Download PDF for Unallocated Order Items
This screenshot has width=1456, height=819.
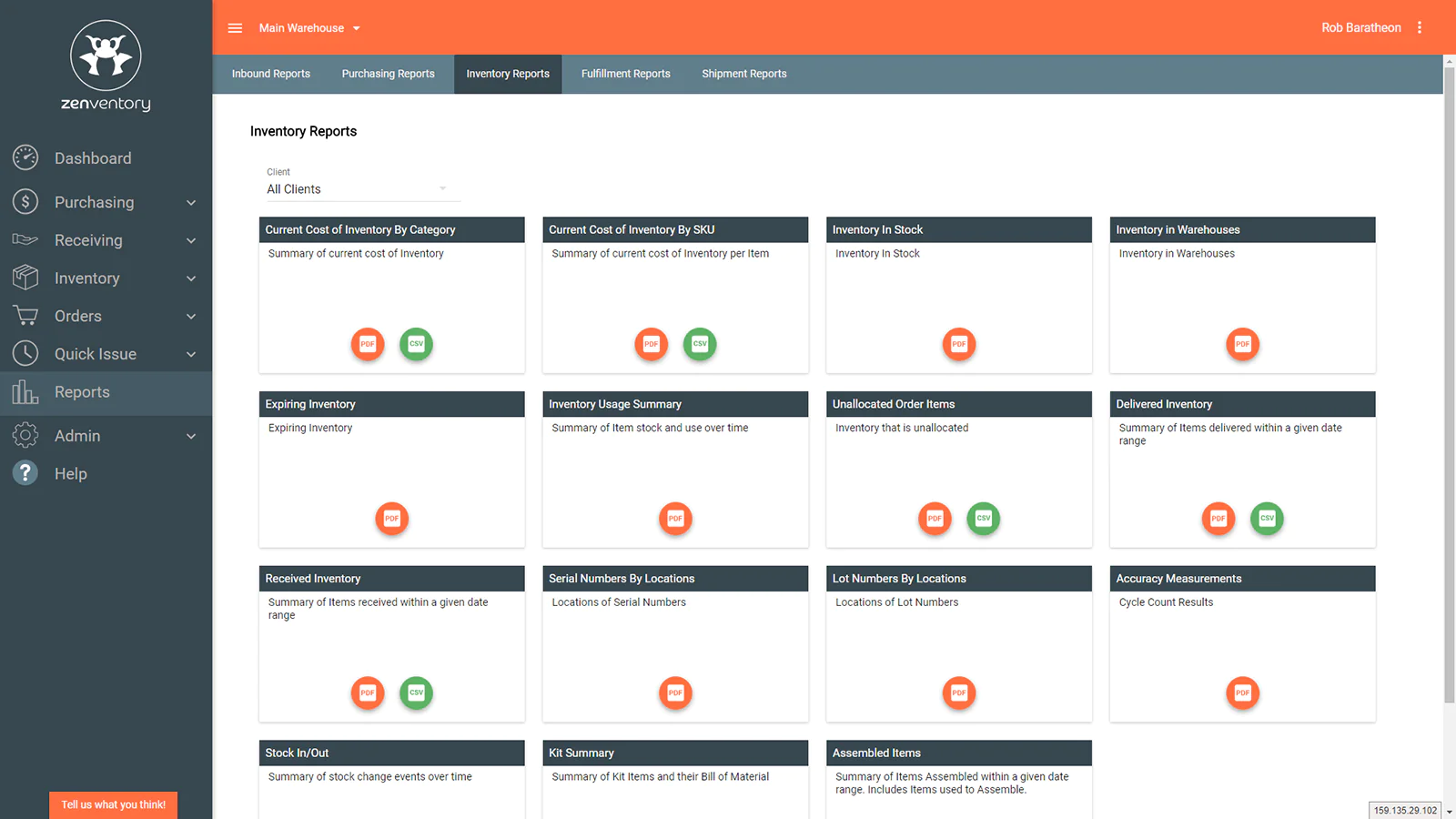(x=935, y=519)
